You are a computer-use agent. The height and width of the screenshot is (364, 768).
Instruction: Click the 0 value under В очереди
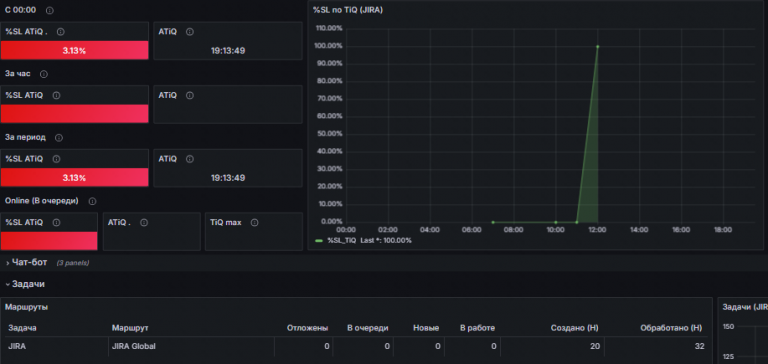click(x=387, y=346)
